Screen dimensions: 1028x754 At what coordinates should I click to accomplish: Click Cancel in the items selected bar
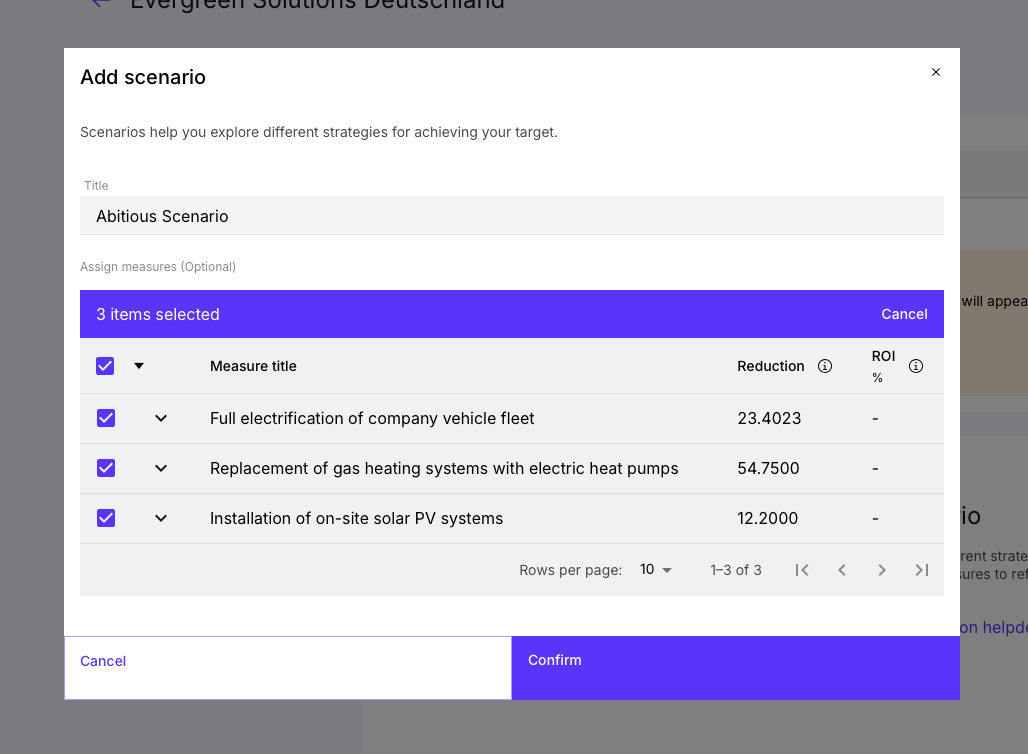[x=904, y=314]
